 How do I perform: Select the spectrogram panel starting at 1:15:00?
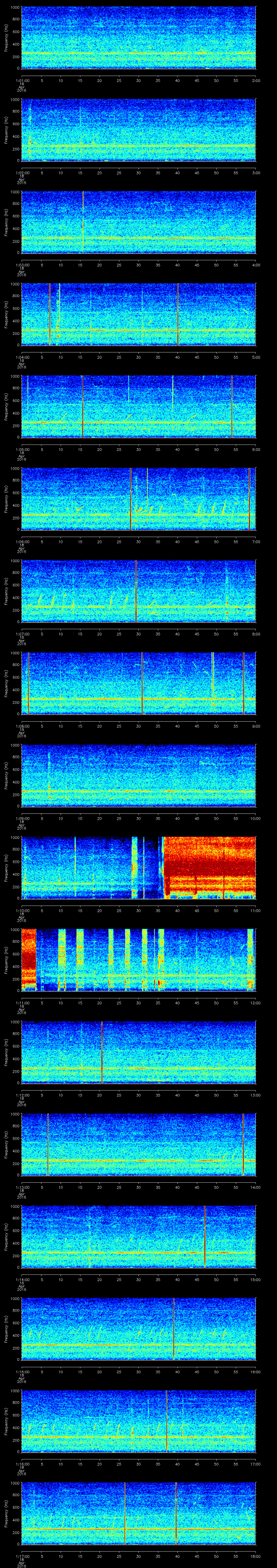coord(139,1329)
